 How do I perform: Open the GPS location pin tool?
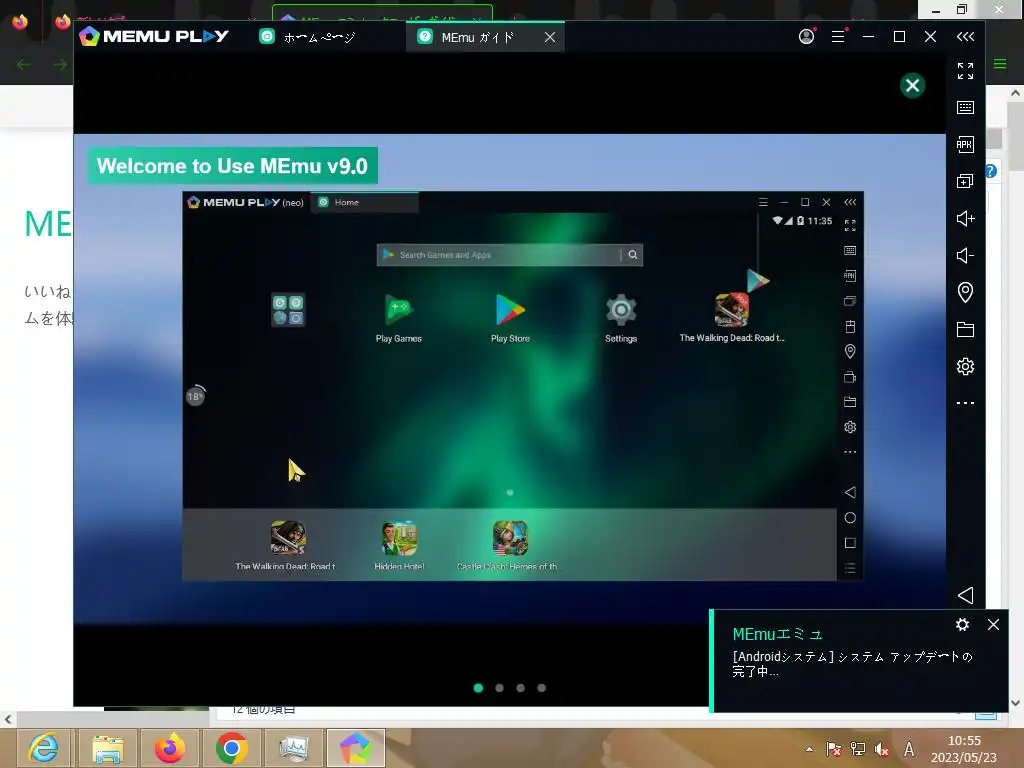(965, 292)
